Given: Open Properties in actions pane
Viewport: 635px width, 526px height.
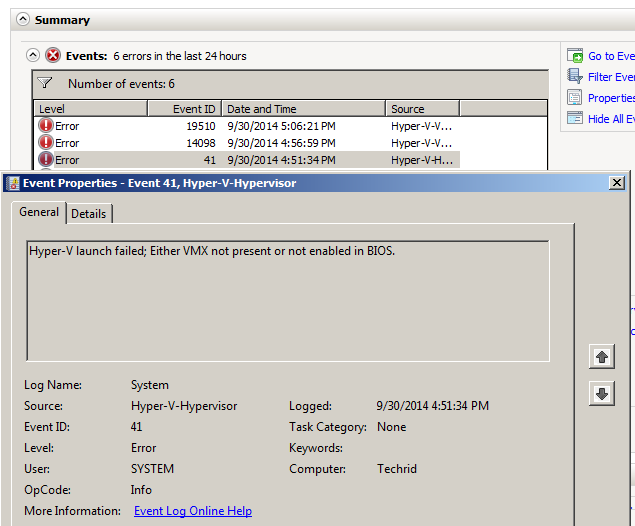Looking at the screenshot, I should tap(610, 98).
